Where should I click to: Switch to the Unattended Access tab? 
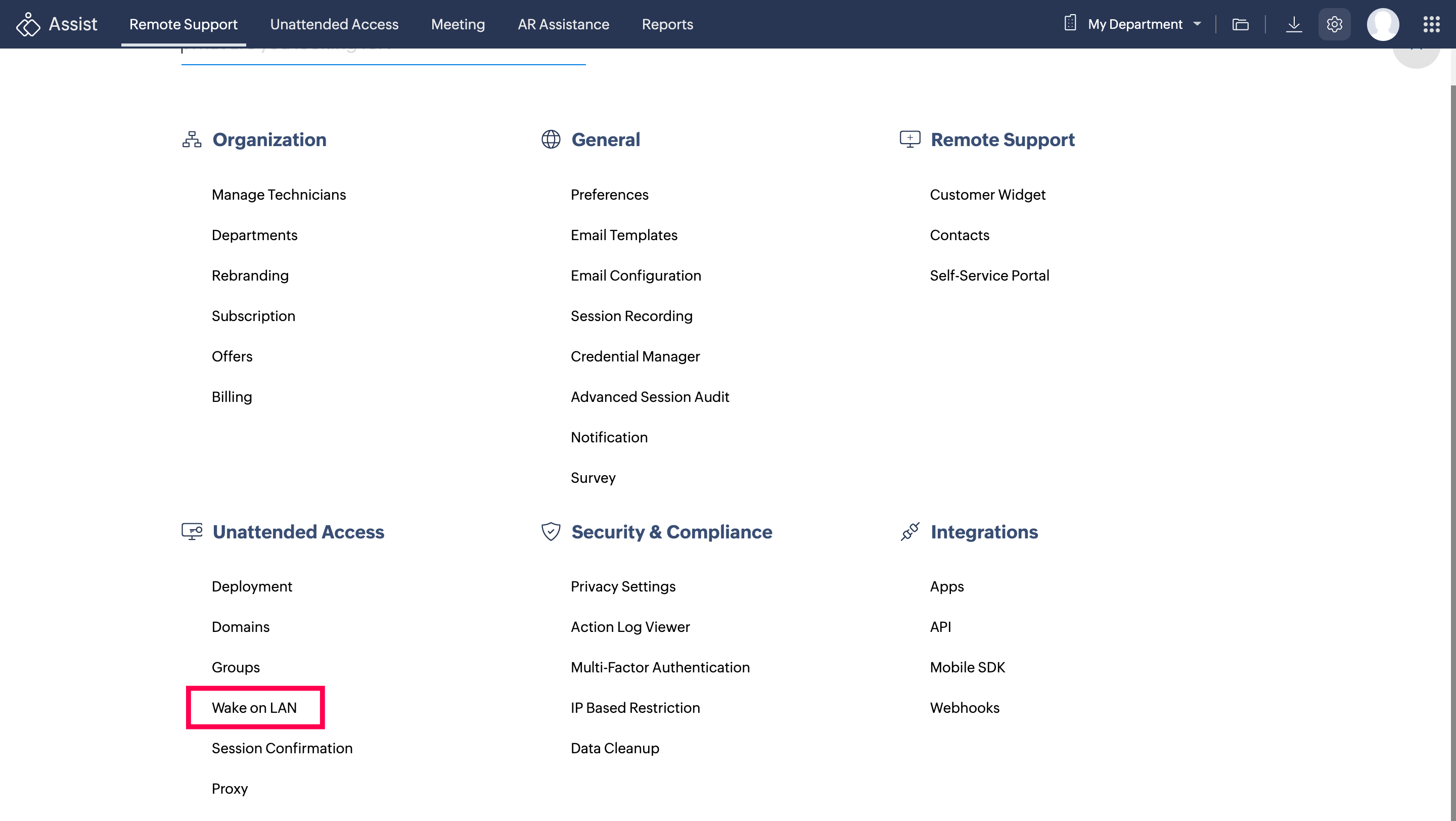334,24
